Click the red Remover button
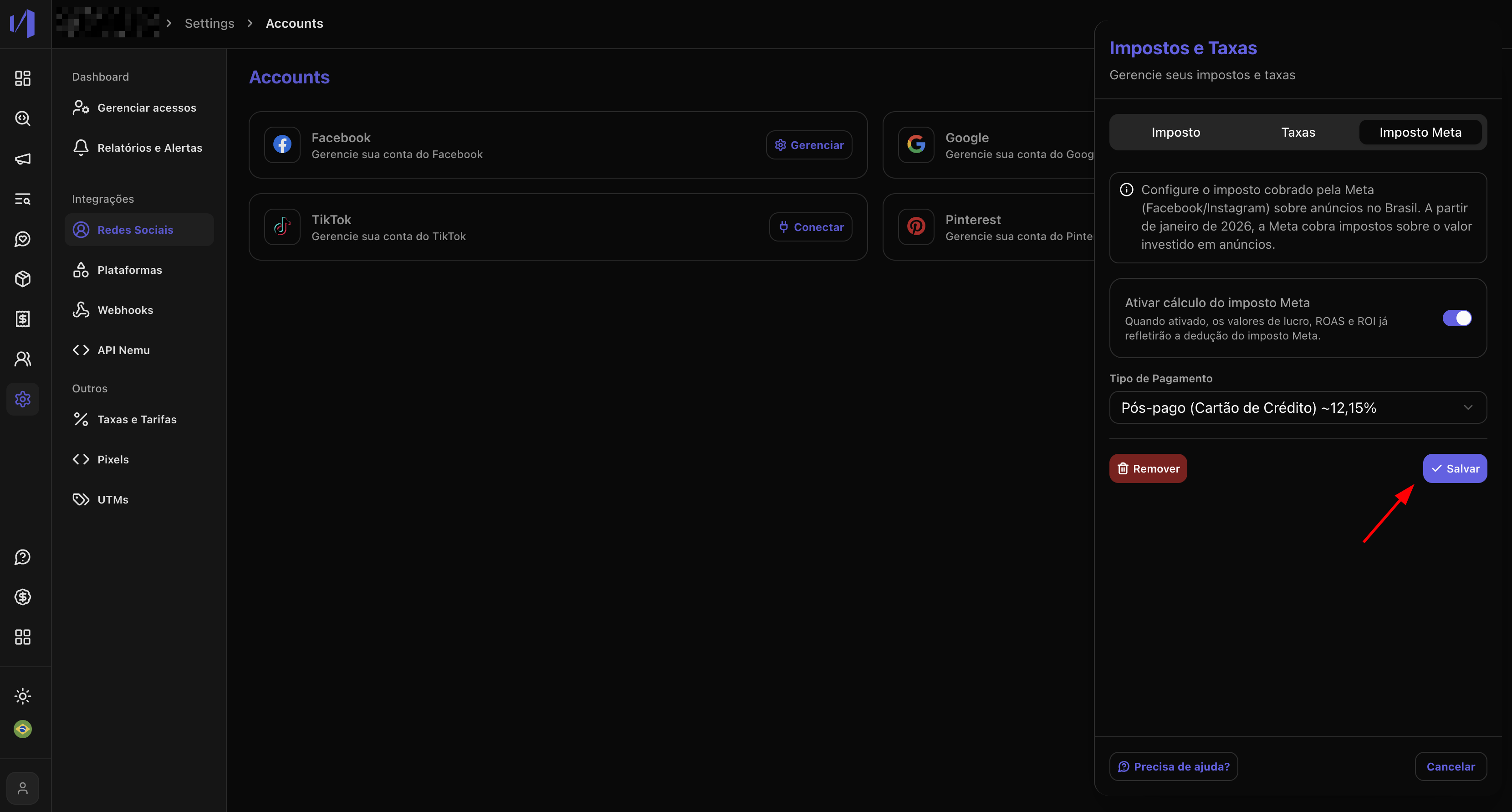This screenshot has width=1512, height=812. click(1148, 468)
